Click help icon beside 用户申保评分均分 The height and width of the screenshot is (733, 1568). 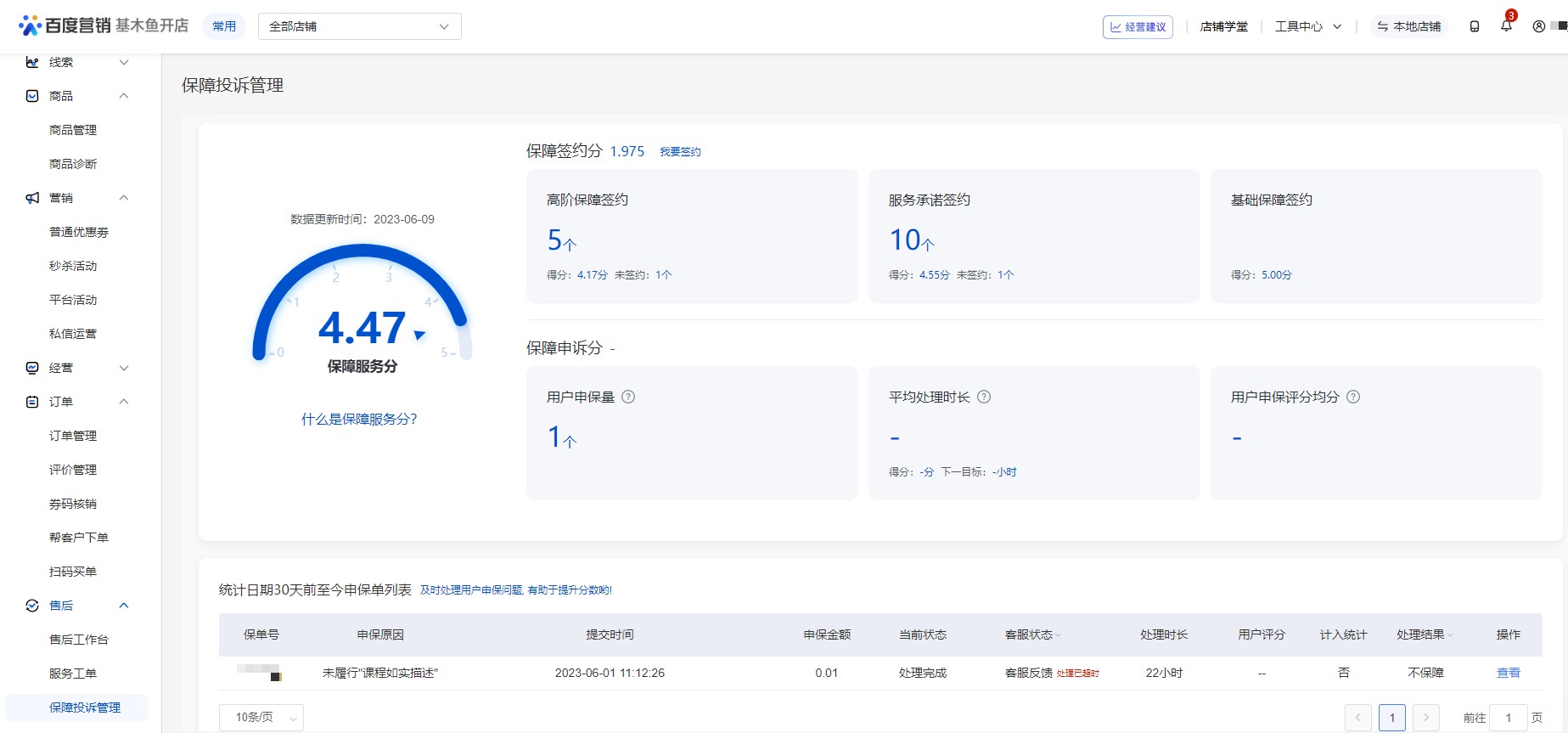point(1353,397)
